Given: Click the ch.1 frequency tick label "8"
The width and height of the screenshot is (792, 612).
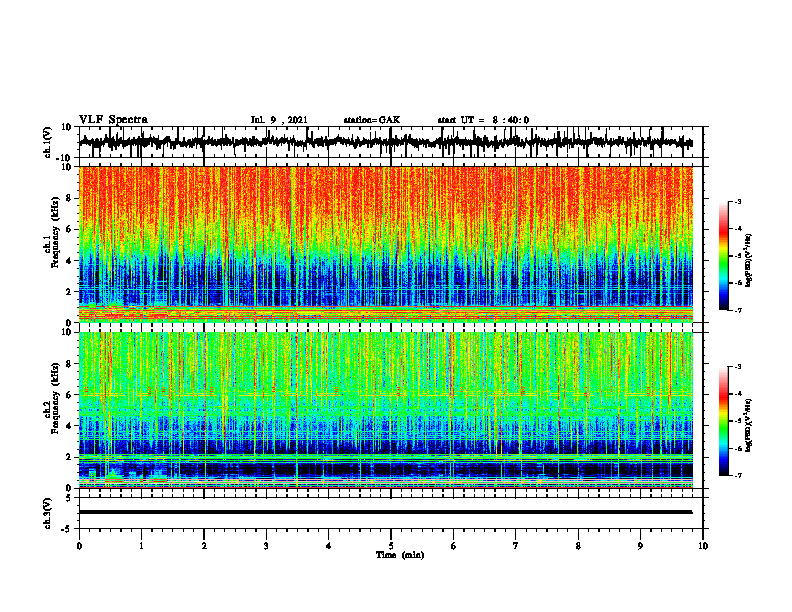Looking at the screenshot, I should point(69,198).
